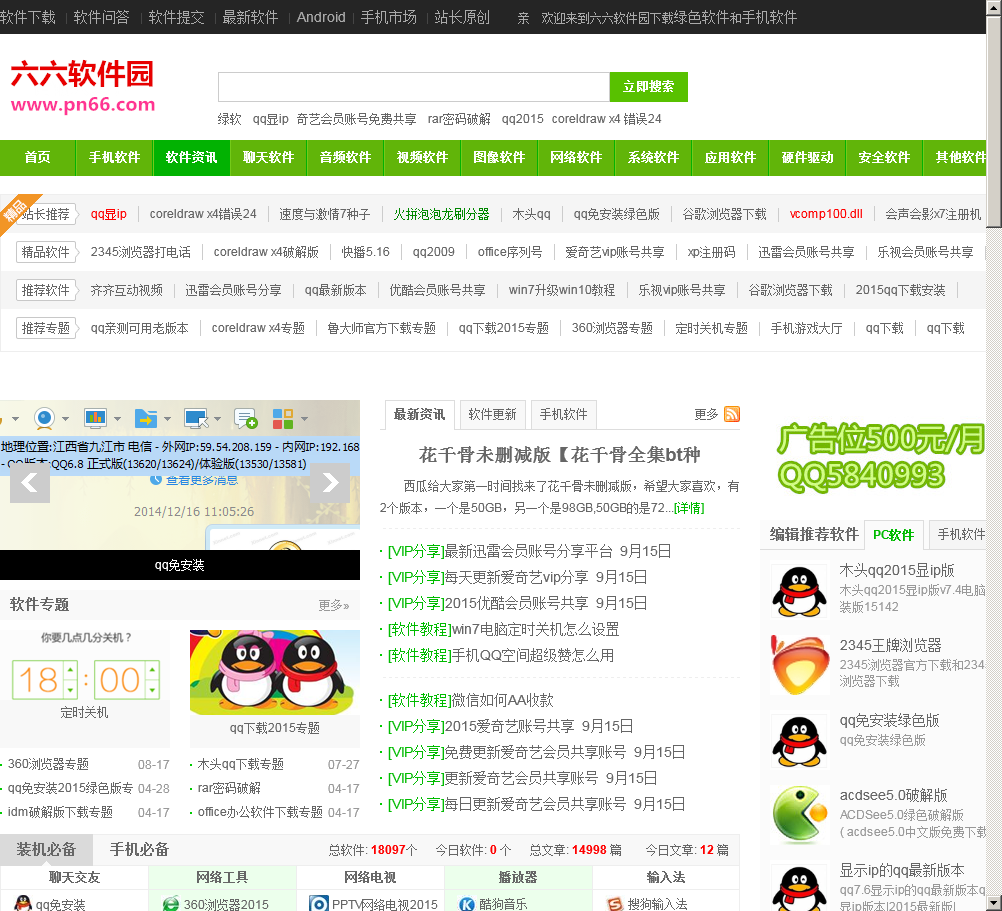
Task: Click the qq免安装 banner caption
Action: [180, 565]
